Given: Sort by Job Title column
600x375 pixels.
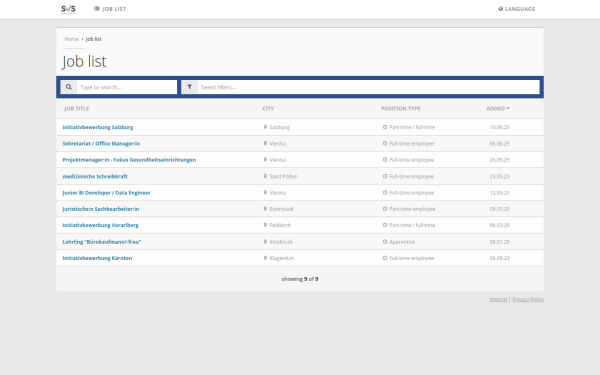Looking at the screenshot, I should (x=77, y=109).
